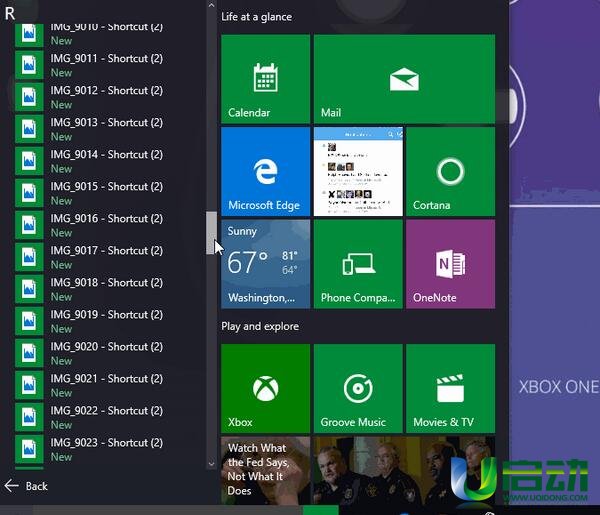Click the IMG_9020 shortcut image icon
This screenshot has width=600, height=515.
pyautogui.click(x=29, y=353)
